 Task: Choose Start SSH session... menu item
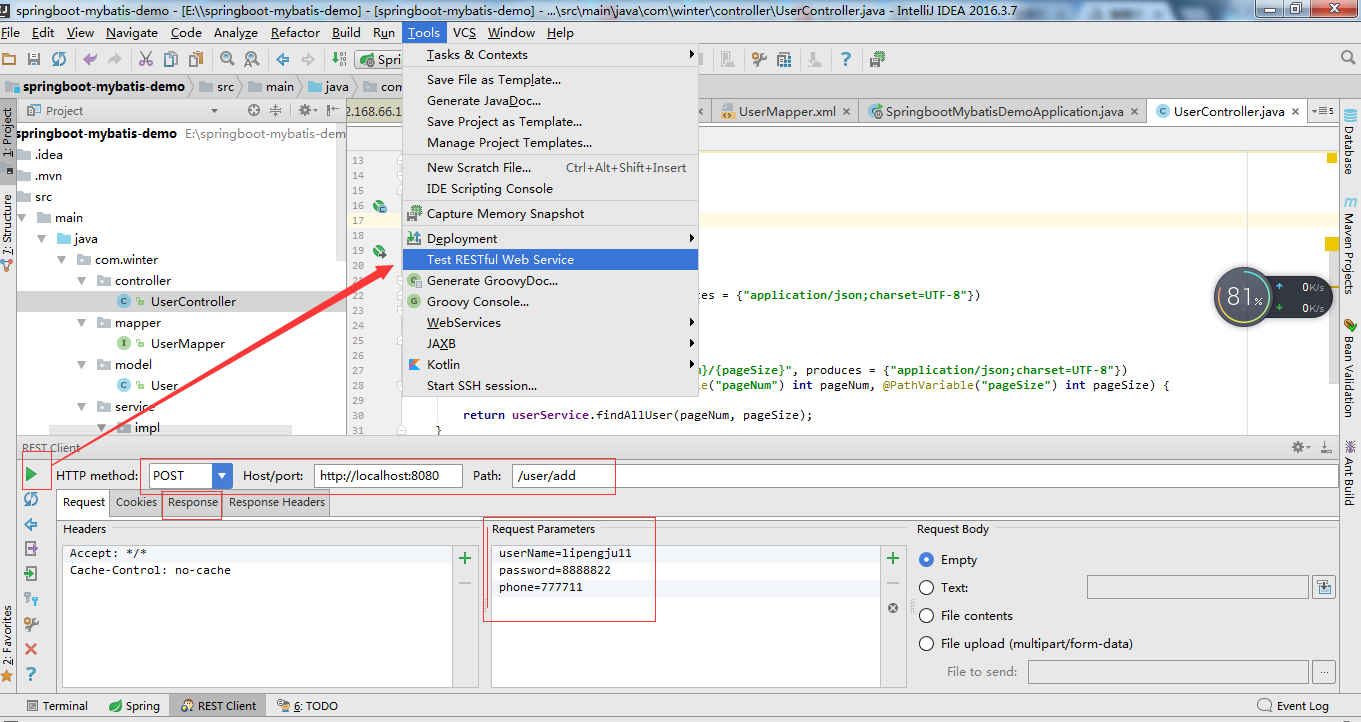[549, 385]
